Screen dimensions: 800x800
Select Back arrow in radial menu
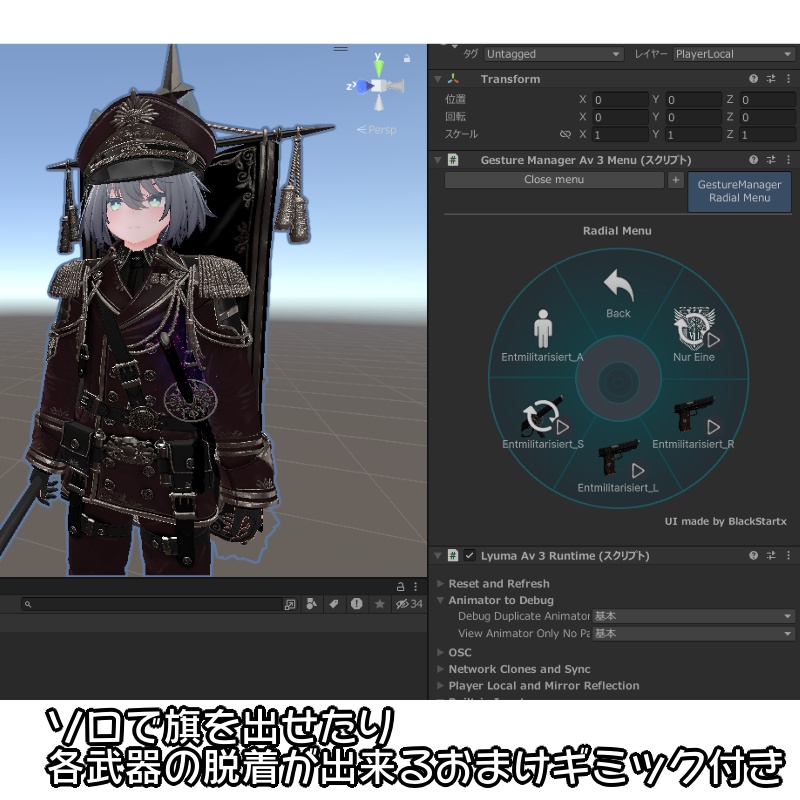(618, 285)
